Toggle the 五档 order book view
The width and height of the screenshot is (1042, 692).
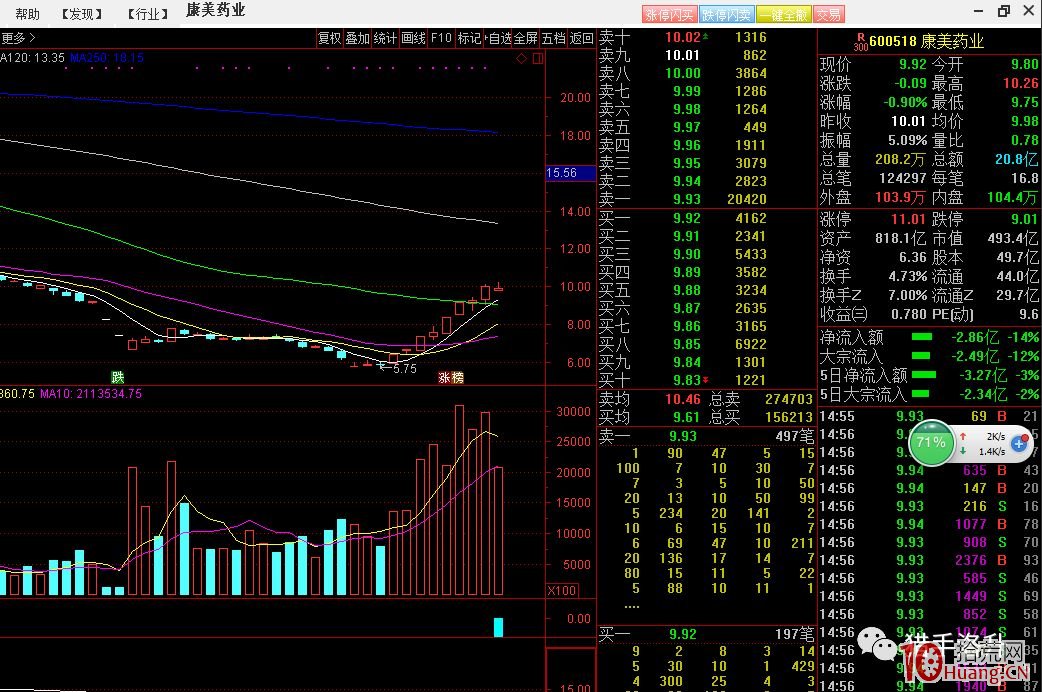[x=554, y=38]
